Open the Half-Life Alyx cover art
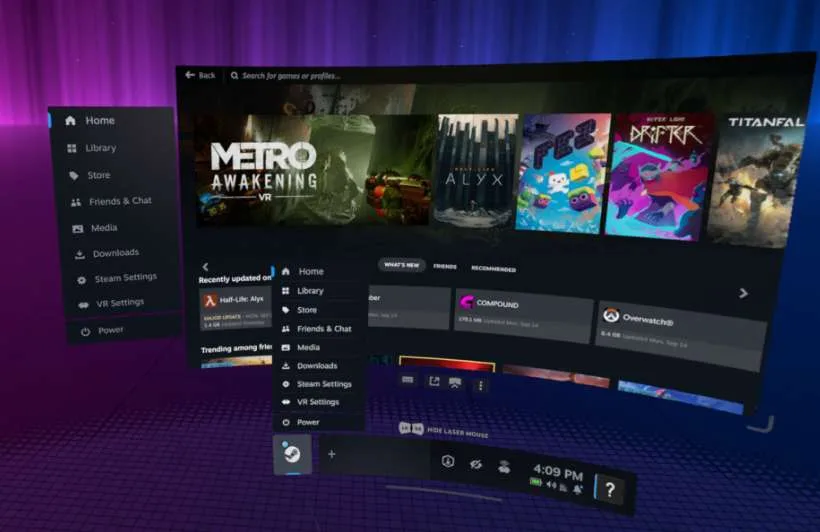The height and width of the screenshot is (532, 820). tap(475, 172)
